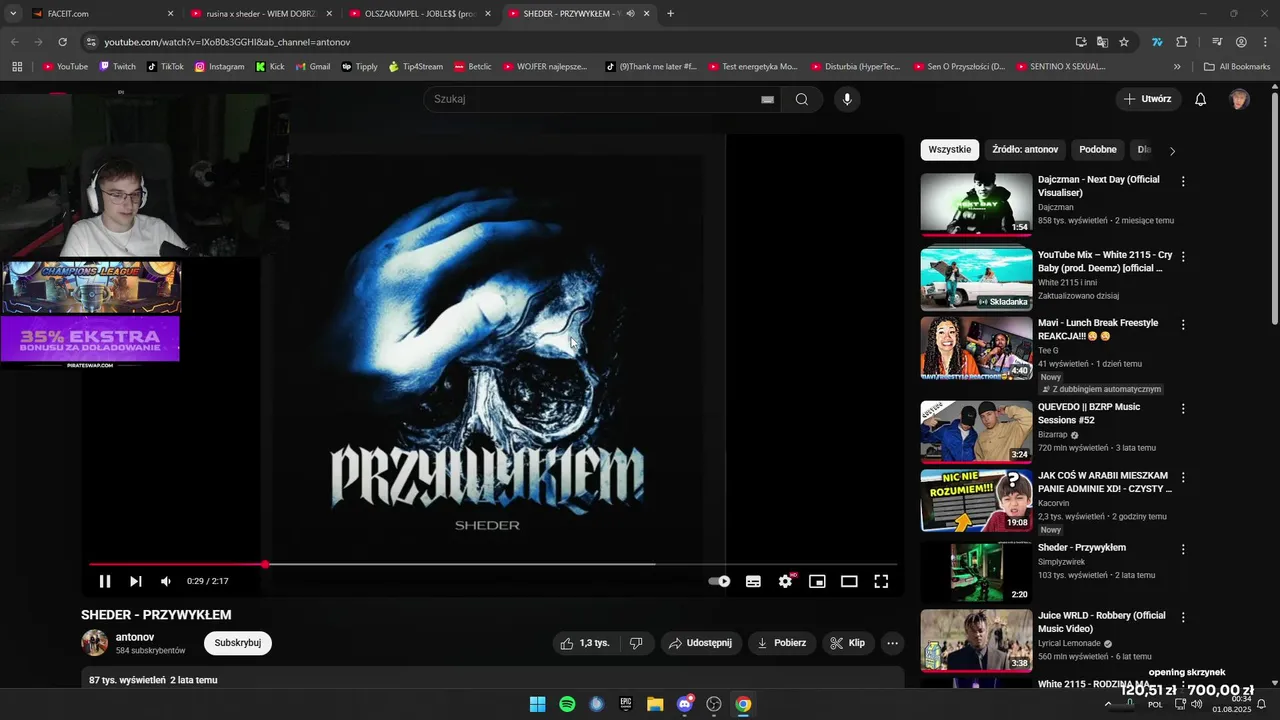
Task: Enter fullscreen video mode
Action: click(x=881, y=581)
